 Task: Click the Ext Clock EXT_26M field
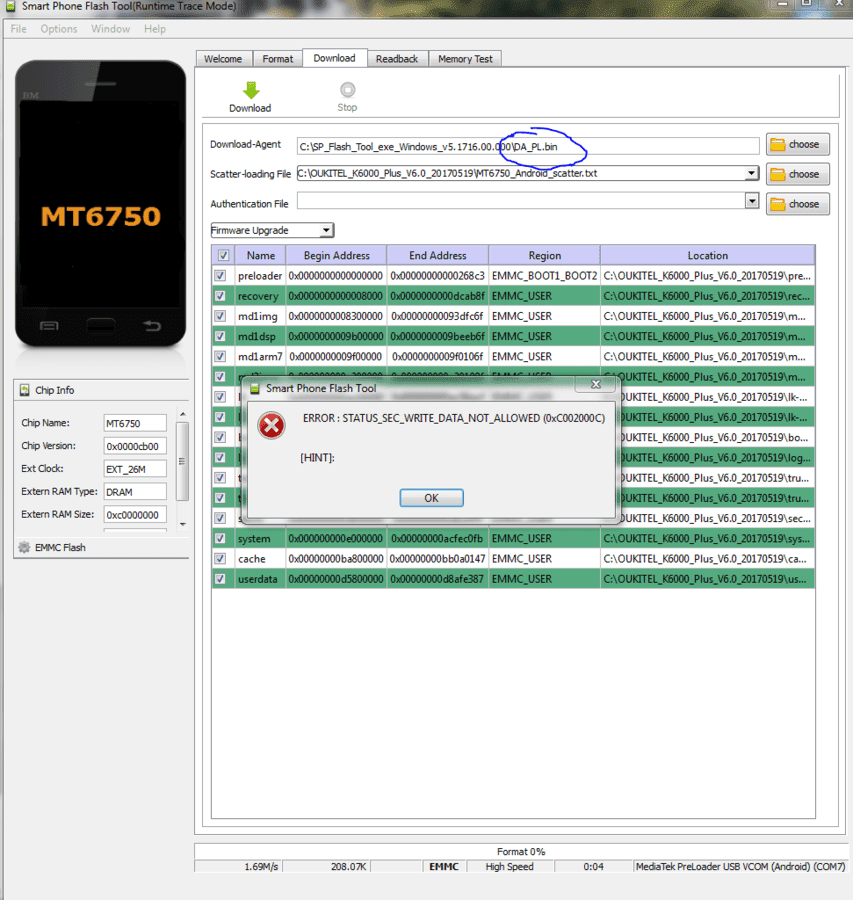135,469
